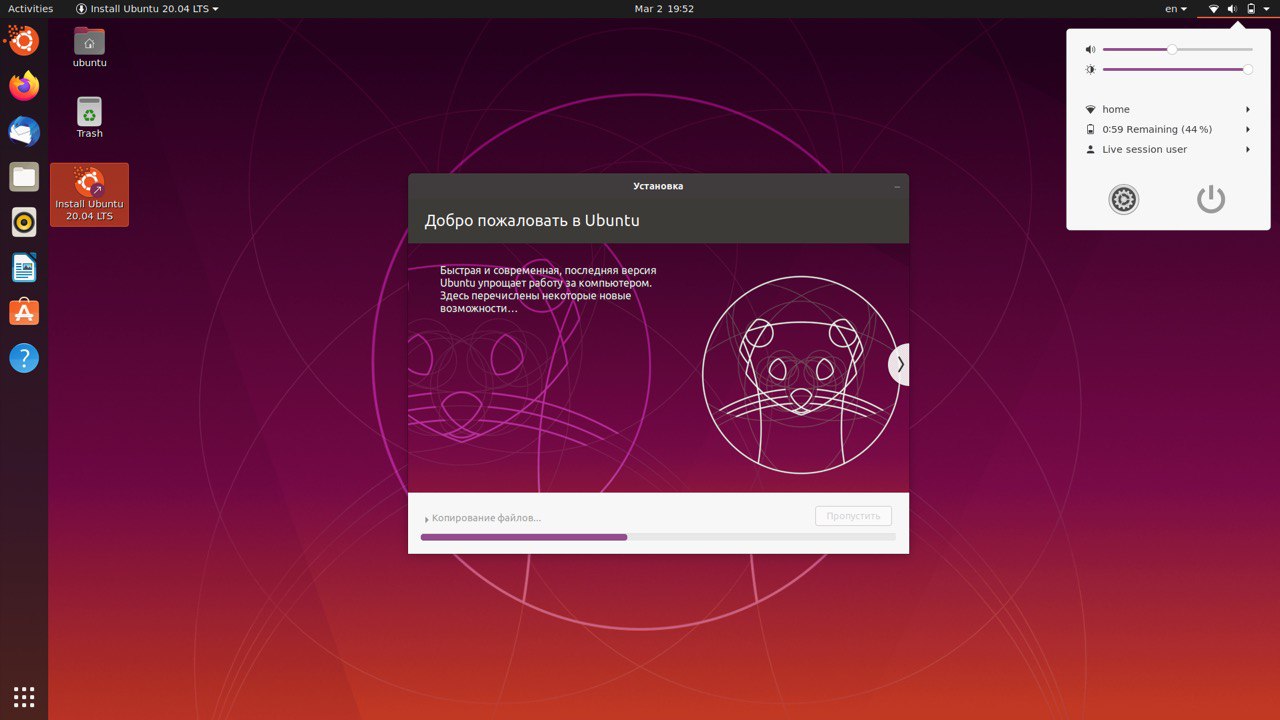Open the en keyboard layout dropdown

coord(1176,9)
